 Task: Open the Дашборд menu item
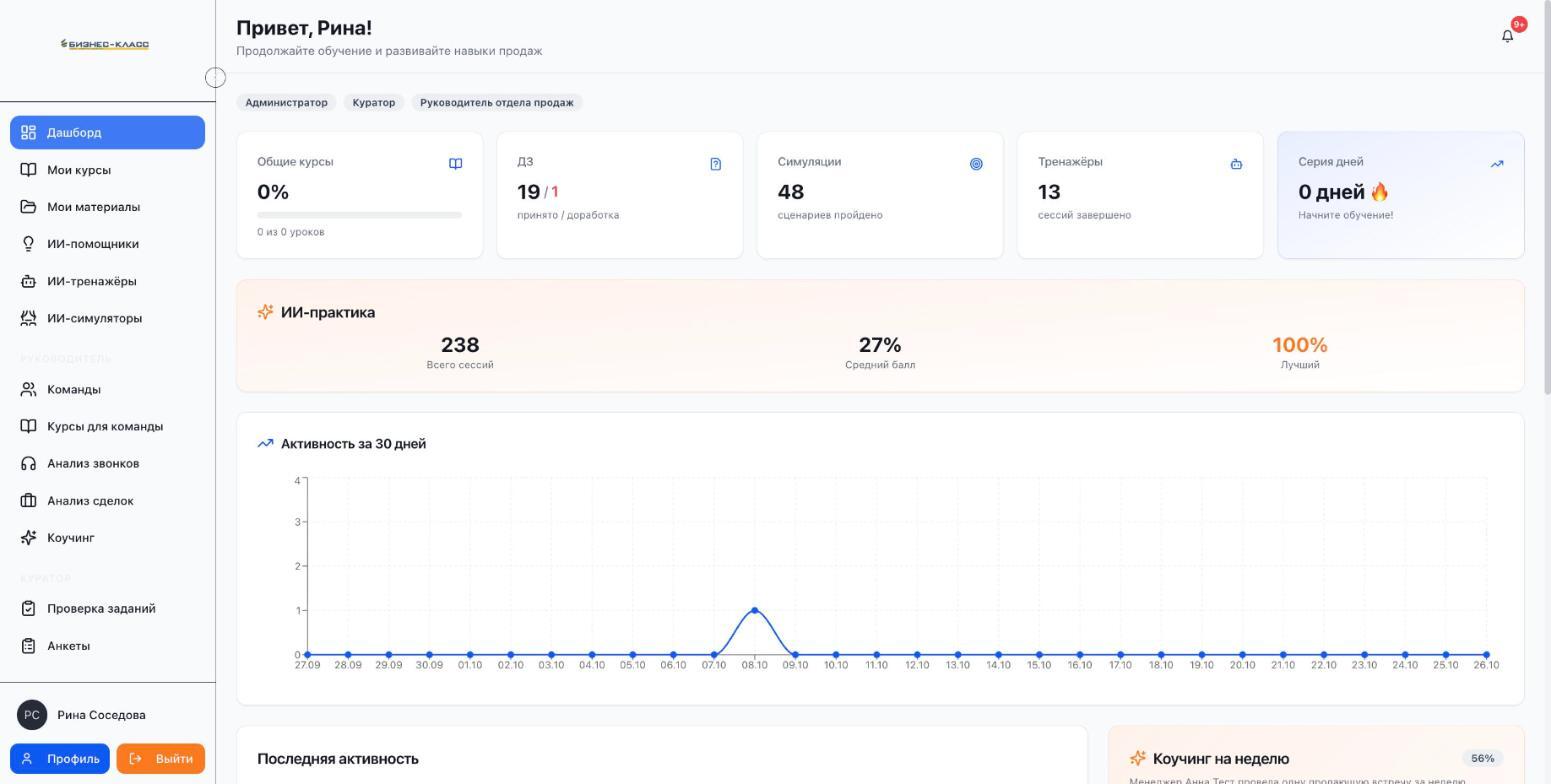coord(107,132)
